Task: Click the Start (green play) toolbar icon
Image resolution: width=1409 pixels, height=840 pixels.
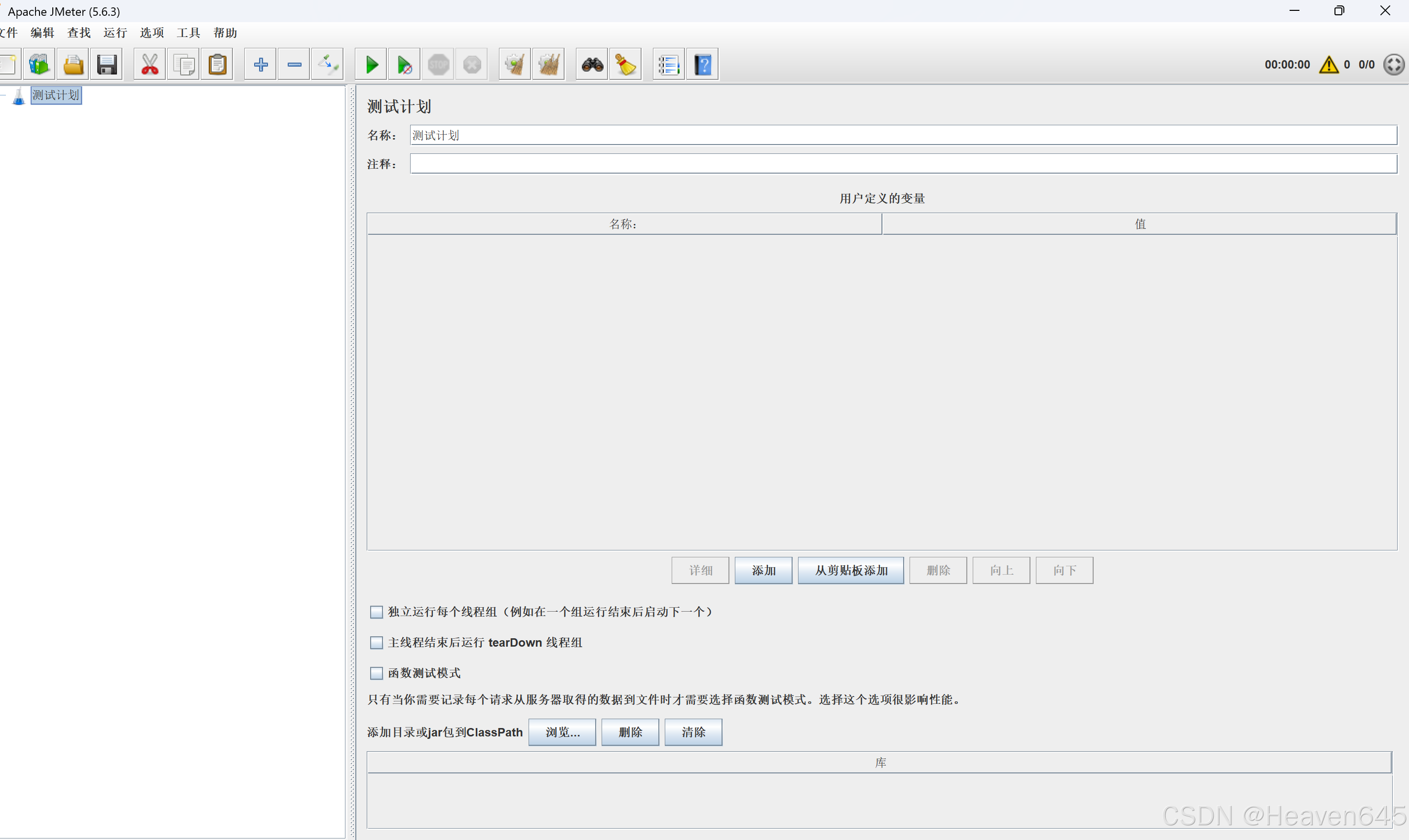Action: (x=372, y=65)
